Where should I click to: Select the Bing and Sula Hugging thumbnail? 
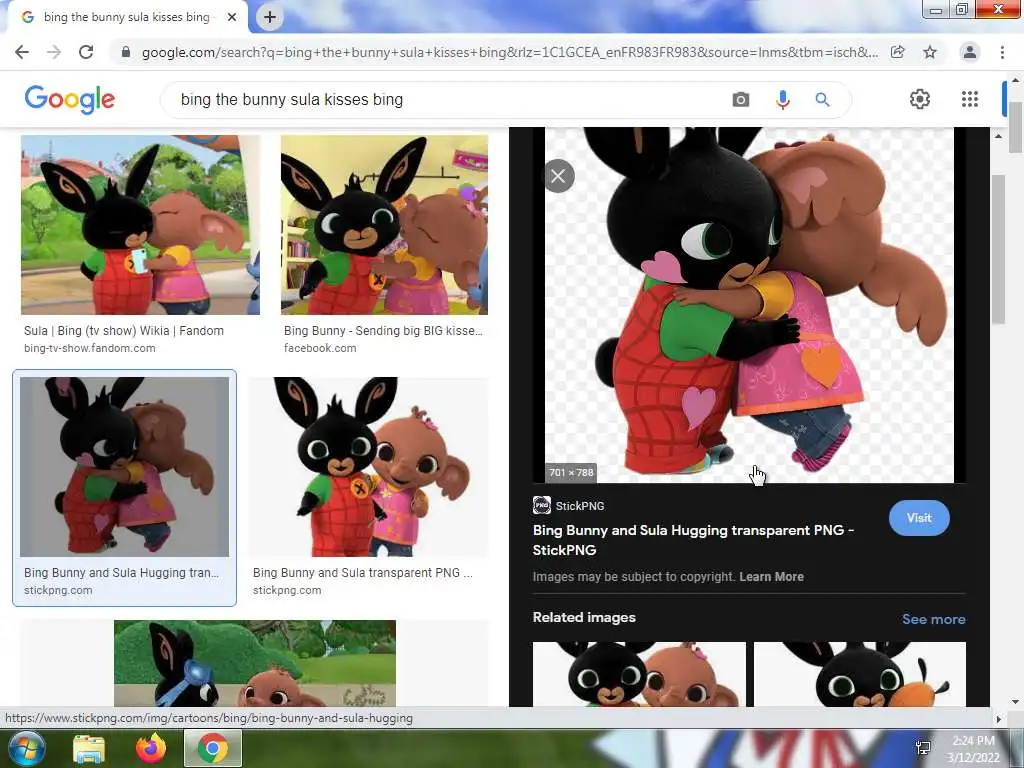point(124,467)
